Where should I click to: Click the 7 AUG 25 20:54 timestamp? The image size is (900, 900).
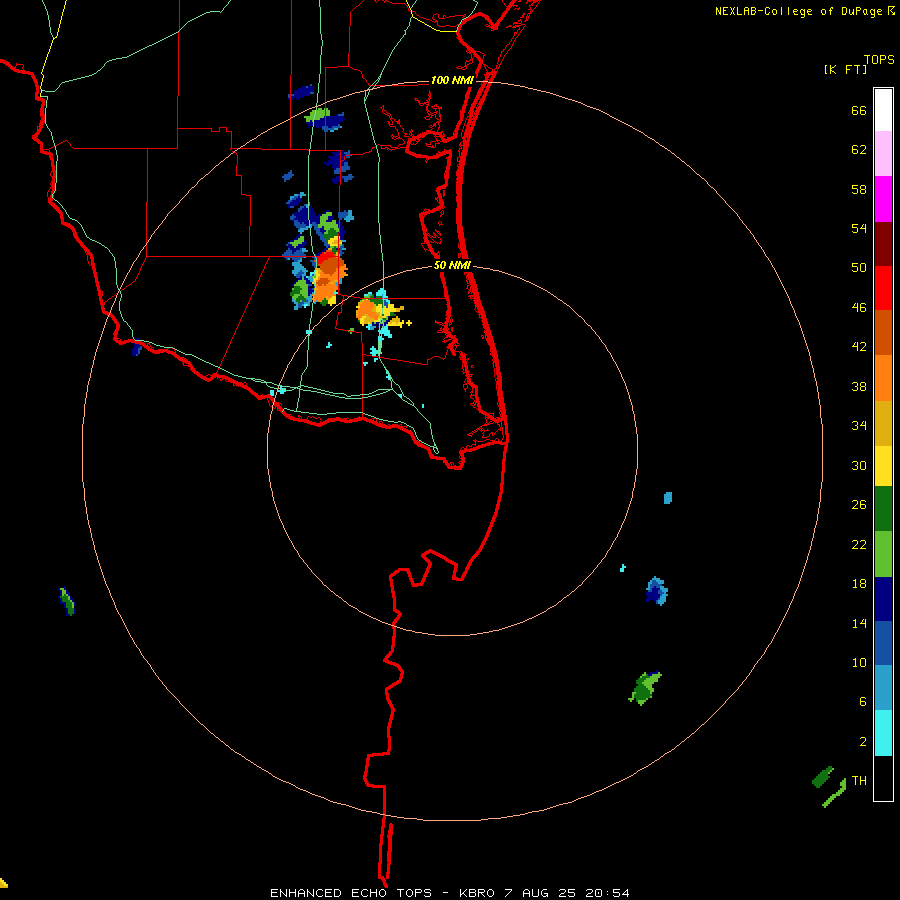coord(567,893)
